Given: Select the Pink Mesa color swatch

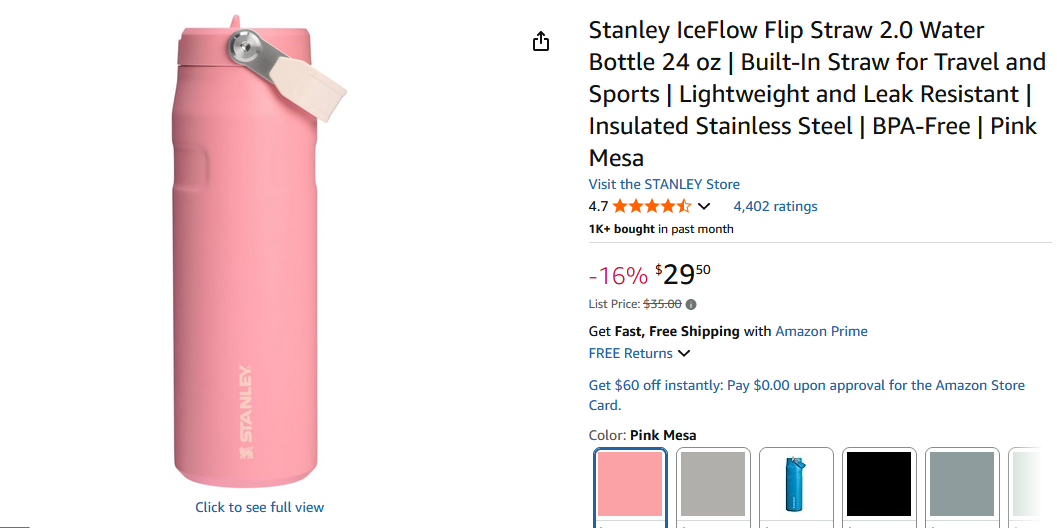Looking at the screenshot, I should 630,484.
